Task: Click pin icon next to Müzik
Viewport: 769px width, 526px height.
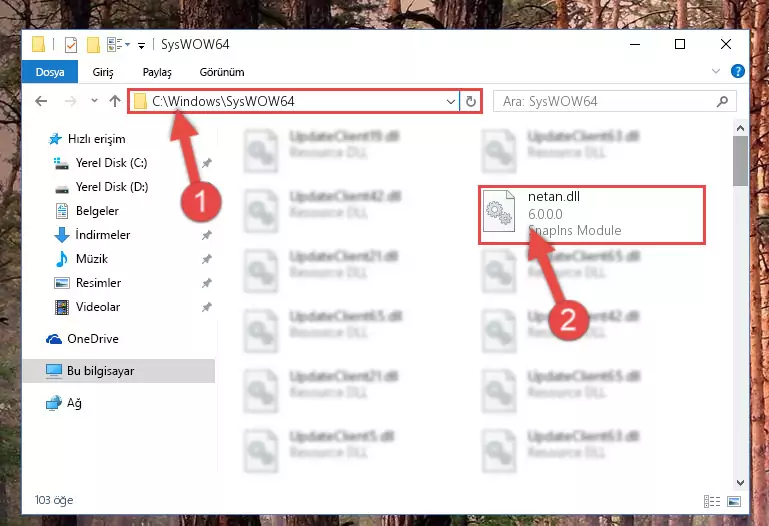Action: pyautogui.click(x=206, y=259)
